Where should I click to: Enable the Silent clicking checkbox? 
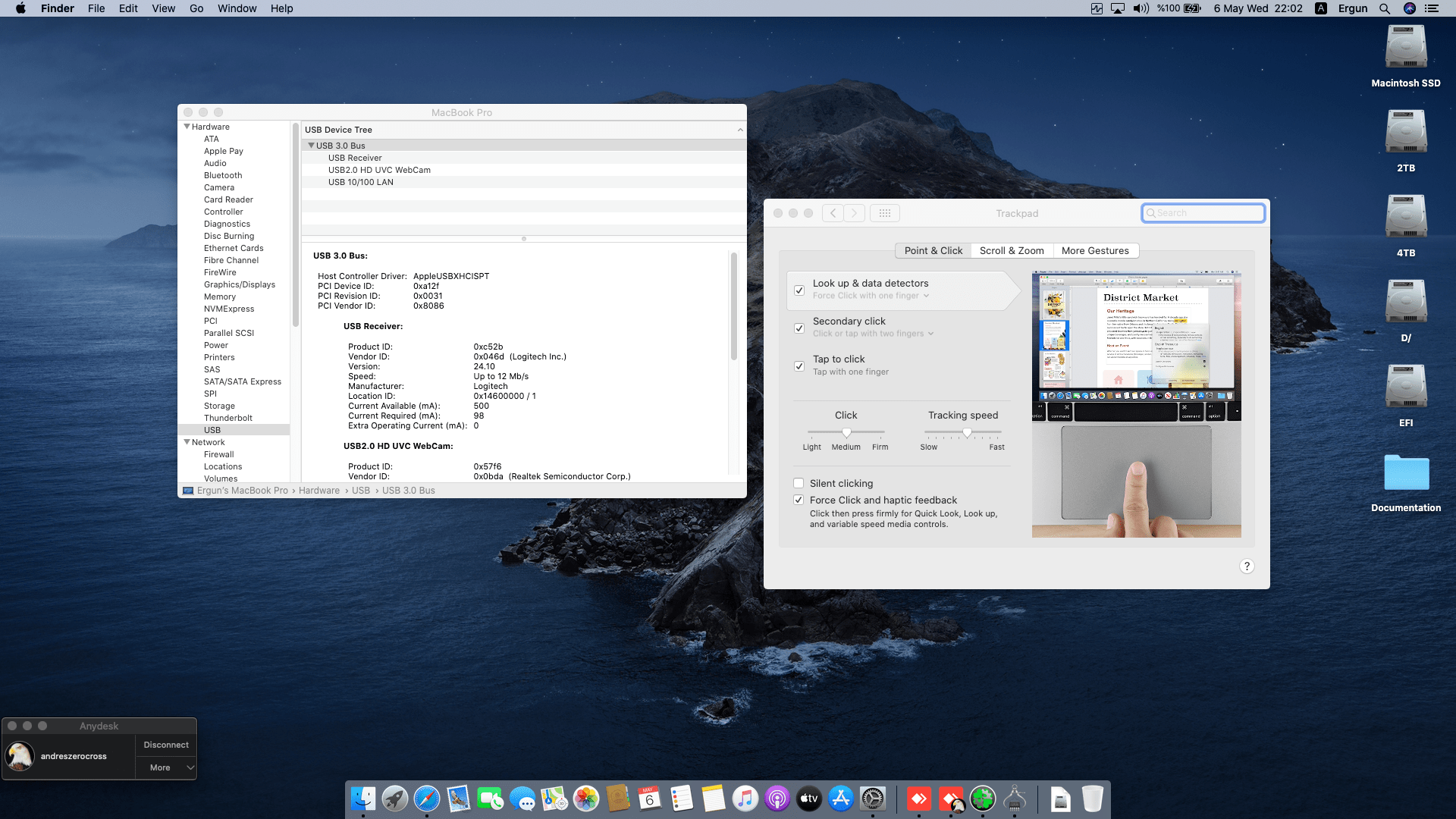799,483
